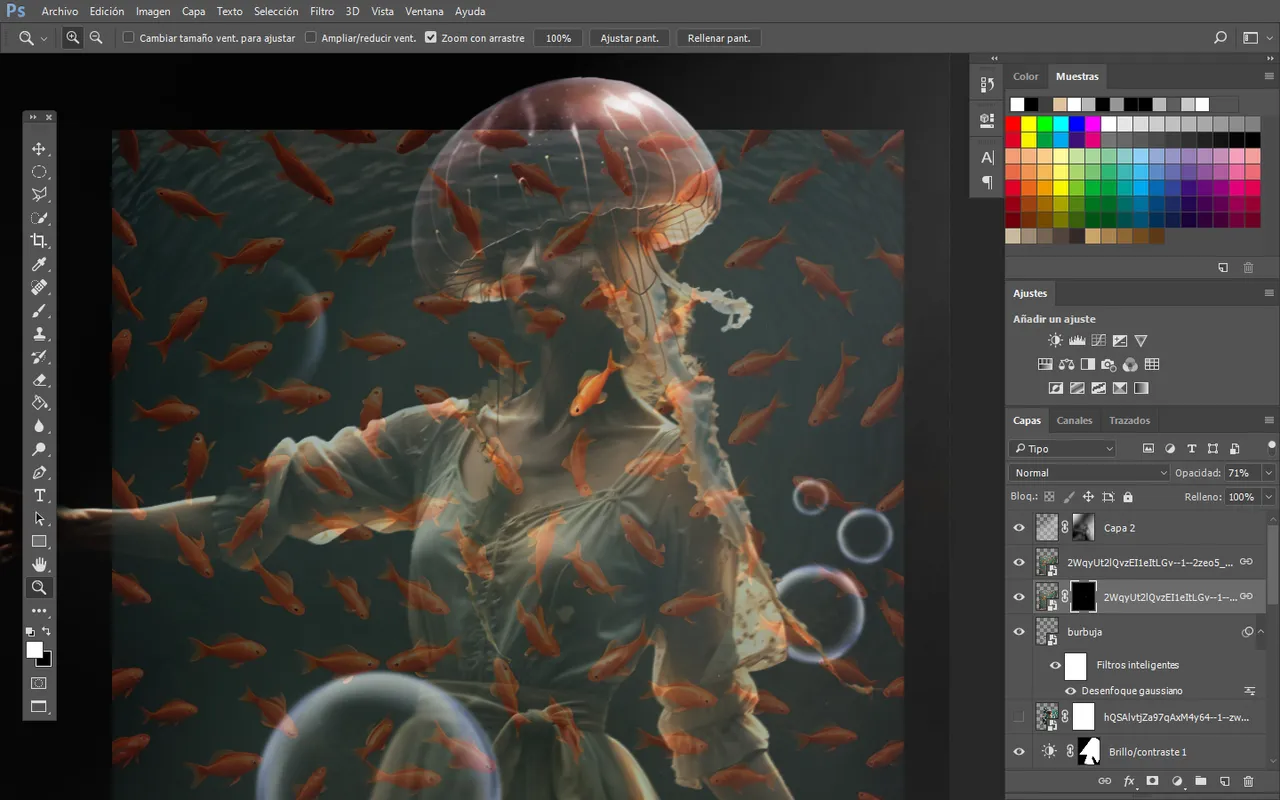Screen dimensions: 1280x800
Task: Select the Polygonal Lasso tool
Action: (x=39, y=195)
